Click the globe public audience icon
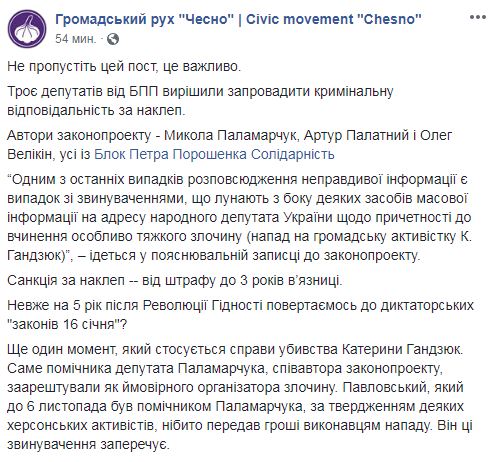This screenshot has height=462, width=493. [113, 39]
